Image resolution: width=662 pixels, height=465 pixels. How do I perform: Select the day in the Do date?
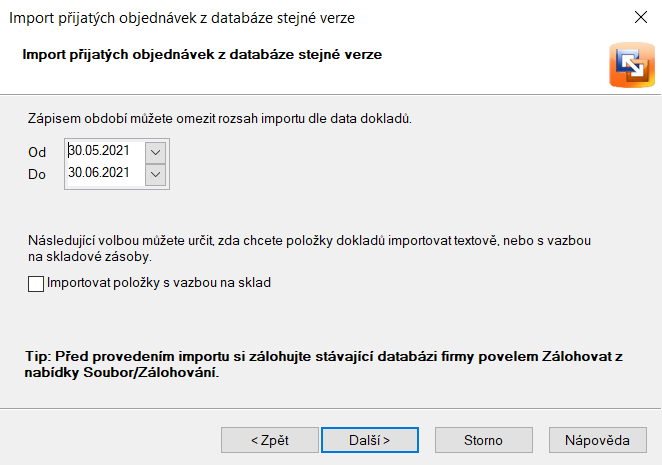(75, 173)
